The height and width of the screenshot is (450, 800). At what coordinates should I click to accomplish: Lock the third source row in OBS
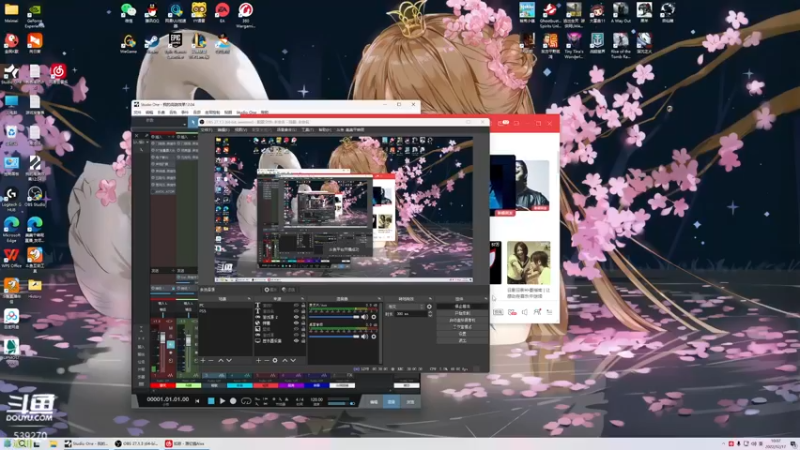point(303,317)
